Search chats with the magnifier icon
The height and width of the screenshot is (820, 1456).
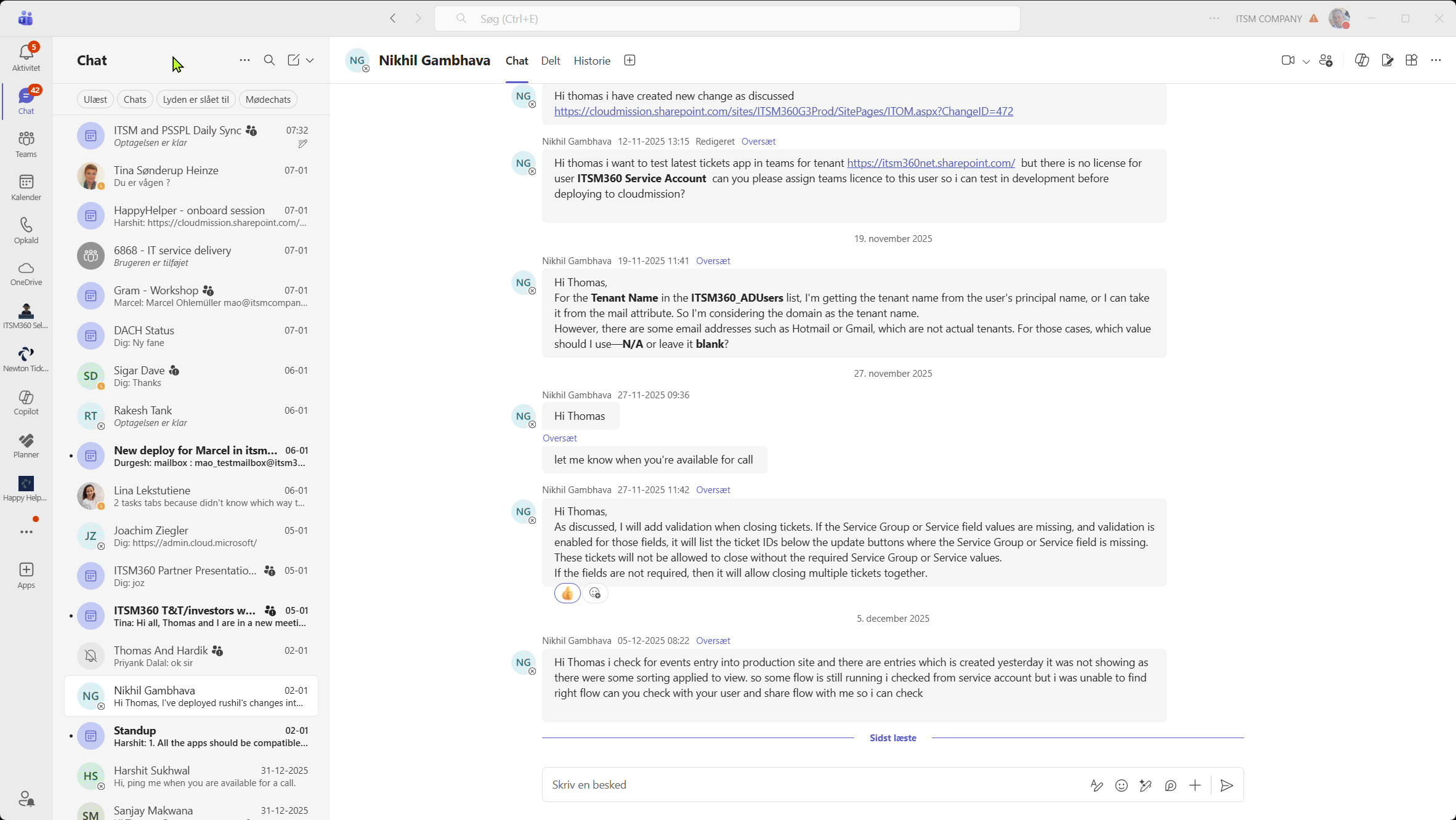point(269,60)
